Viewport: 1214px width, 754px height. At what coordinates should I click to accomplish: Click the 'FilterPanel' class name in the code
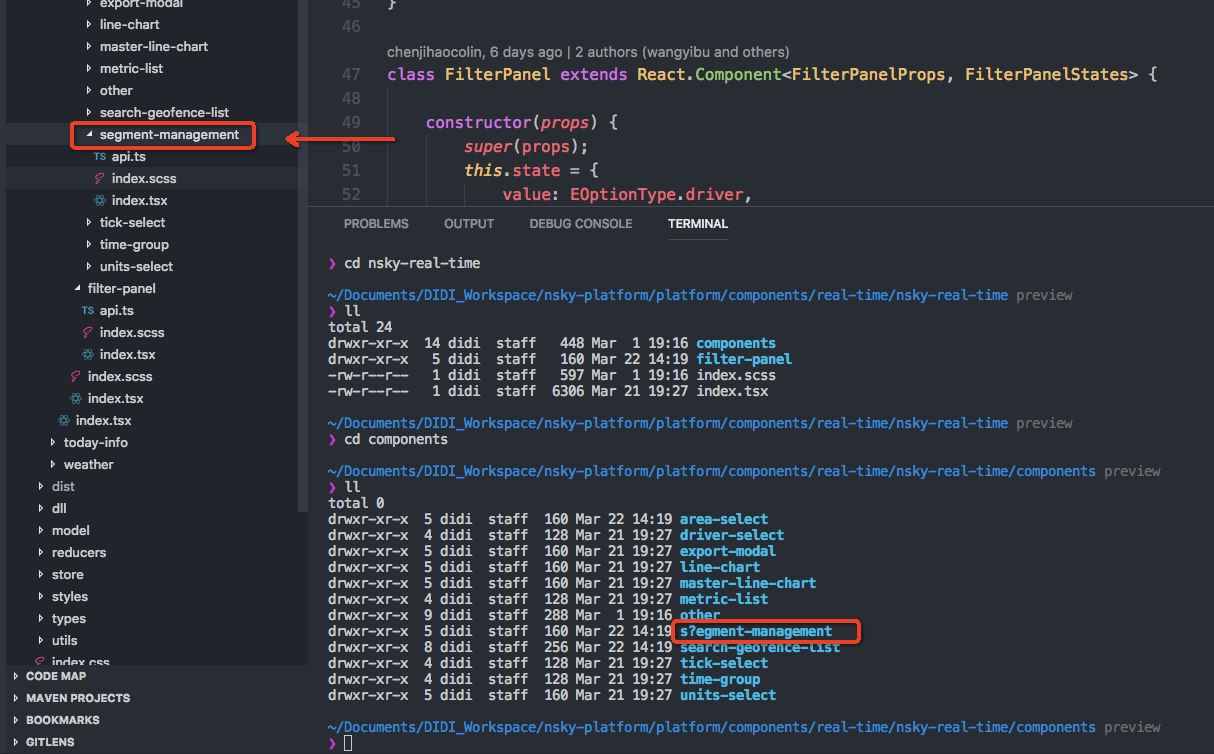click(x=498, y=75)
